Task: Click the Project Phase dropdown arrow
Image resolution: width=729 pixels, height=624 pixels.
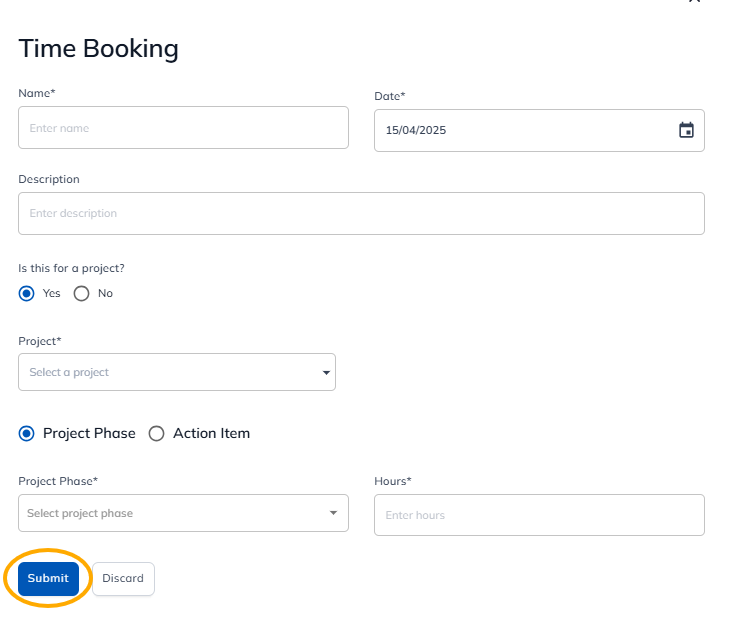Action: pos(333,514)
